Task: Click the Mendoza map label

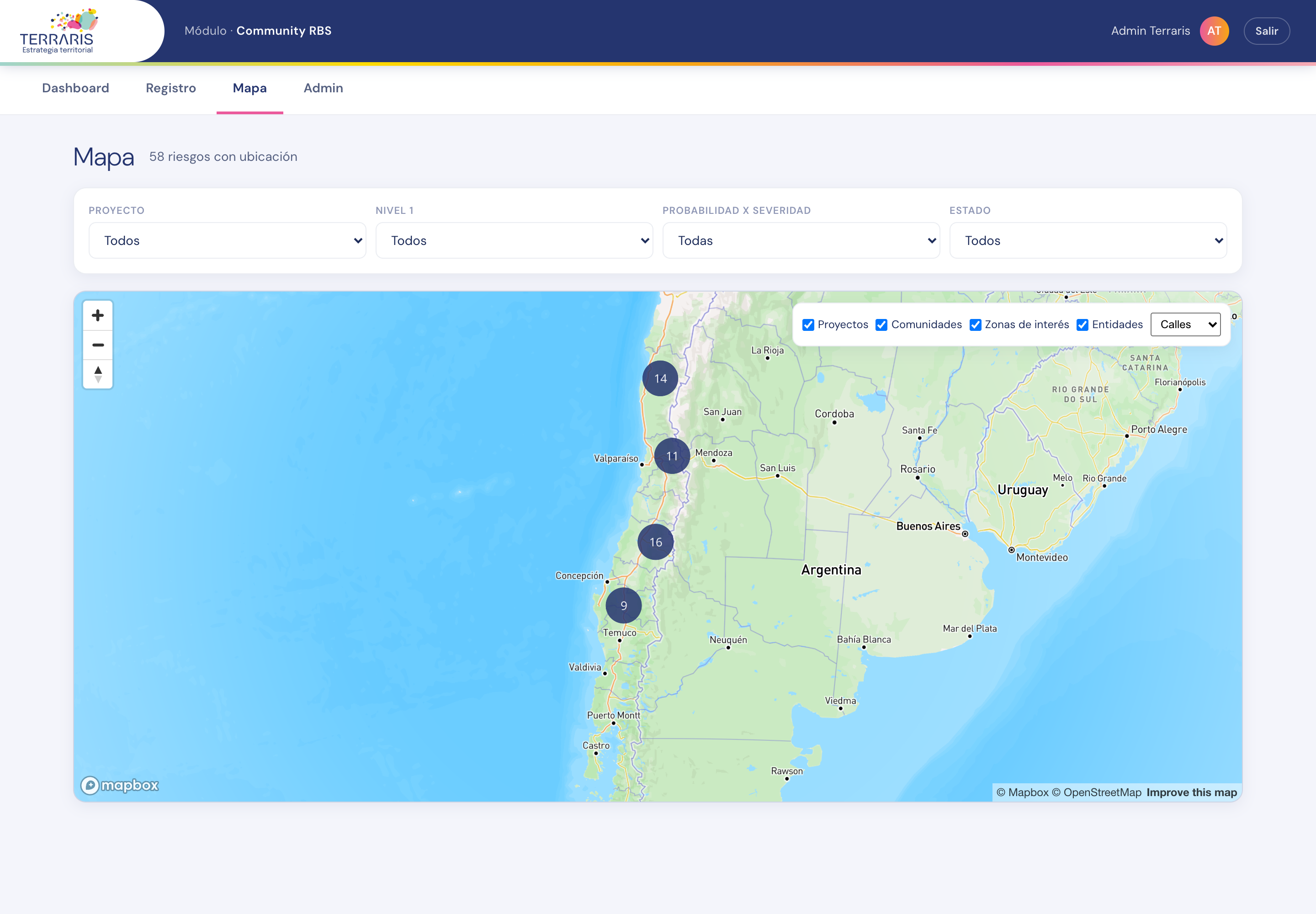Action: (x=714, y=453)
